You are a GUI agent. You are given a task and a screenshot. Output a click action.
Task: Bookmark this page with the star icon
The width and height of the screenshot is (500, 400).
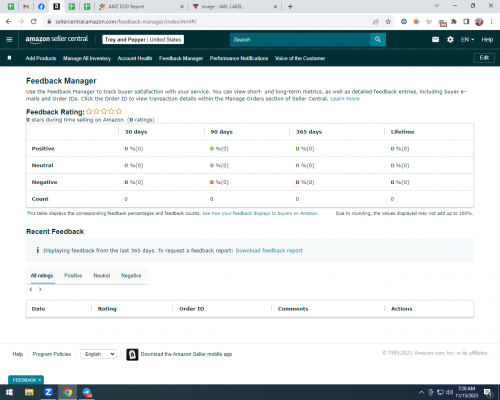tap(388, 22)
